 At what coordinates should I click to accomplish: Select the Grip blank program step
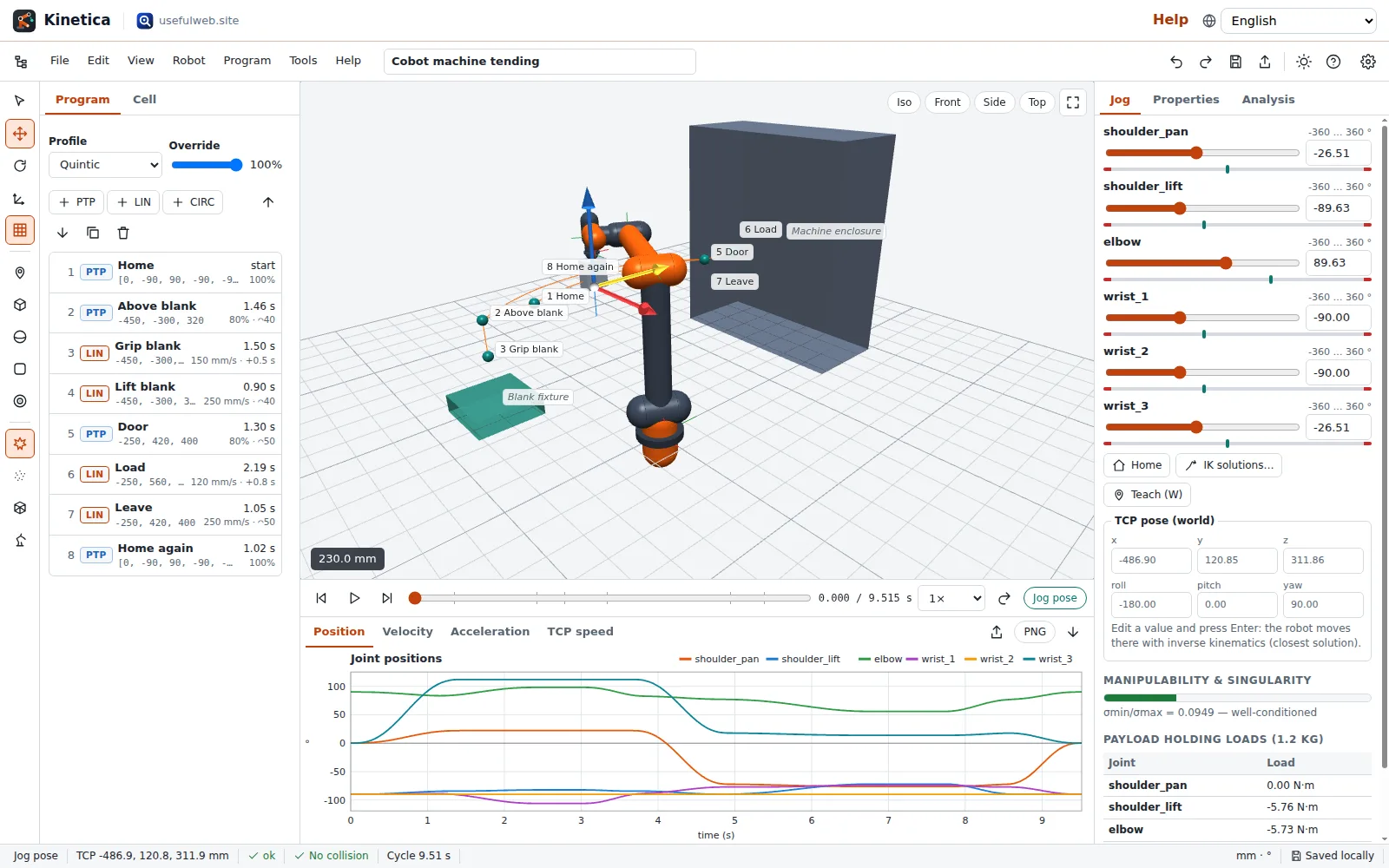(165, 353)
